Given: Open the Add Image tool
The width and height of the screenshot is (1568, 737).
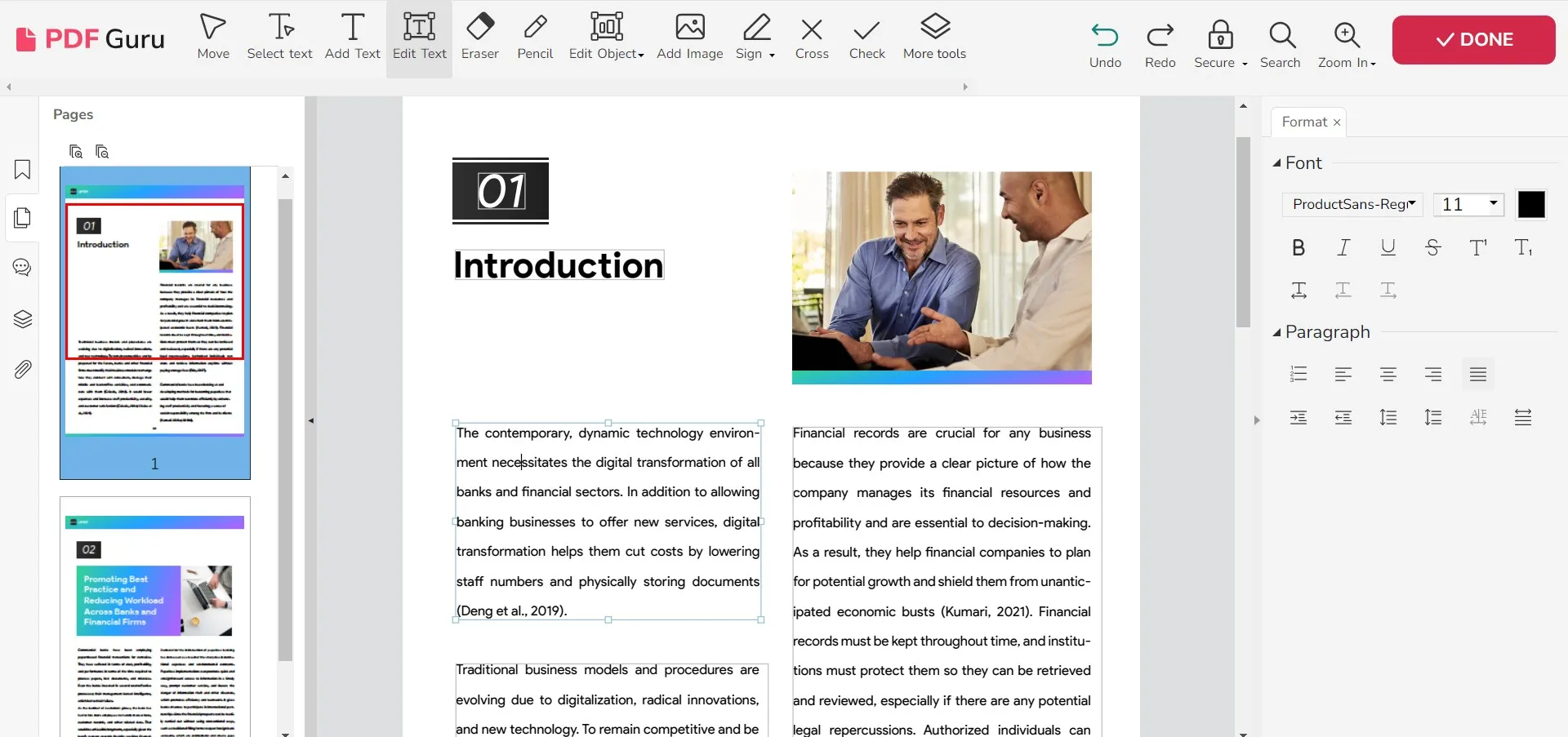Looking at the screenshot, I should [689, 37].
